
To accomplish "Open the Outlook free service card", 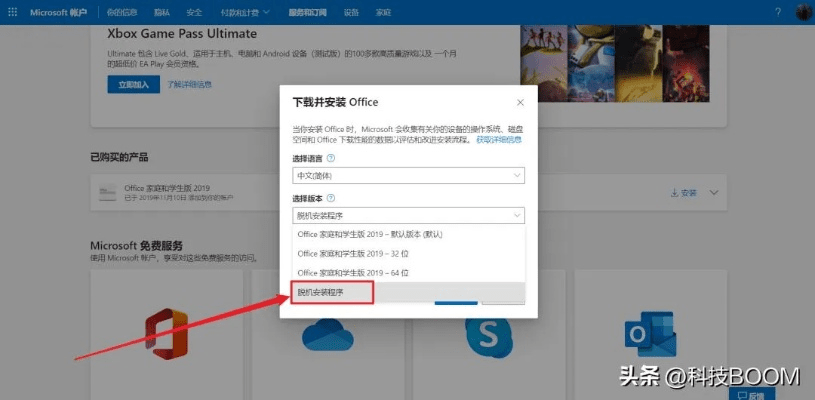I will click(x=650, y=335).
